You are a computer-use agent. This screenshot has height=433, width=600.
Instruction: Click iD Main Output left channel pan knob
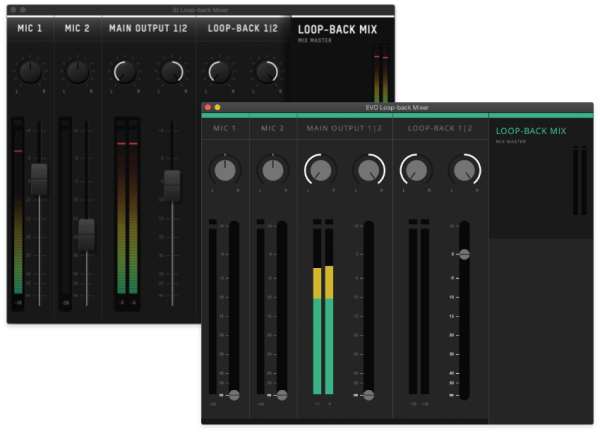pyautogui.click(x=125, y=72)
